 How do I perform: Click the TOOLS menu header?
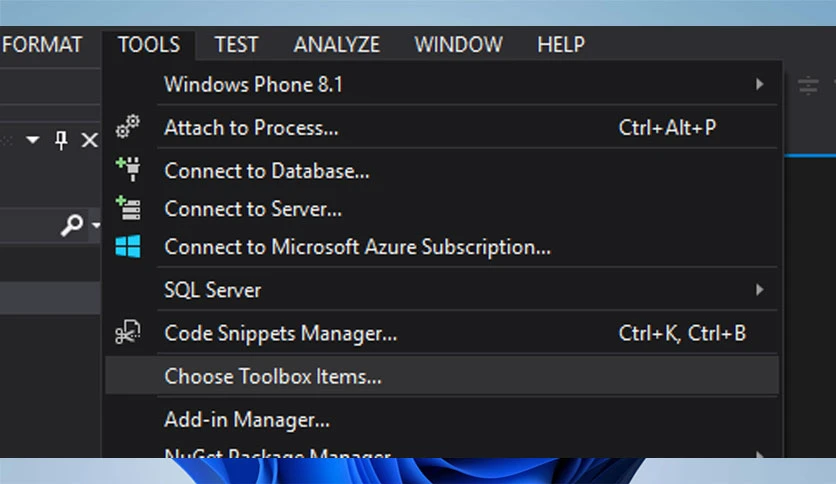pyautogui.click(x=149, y=44)
